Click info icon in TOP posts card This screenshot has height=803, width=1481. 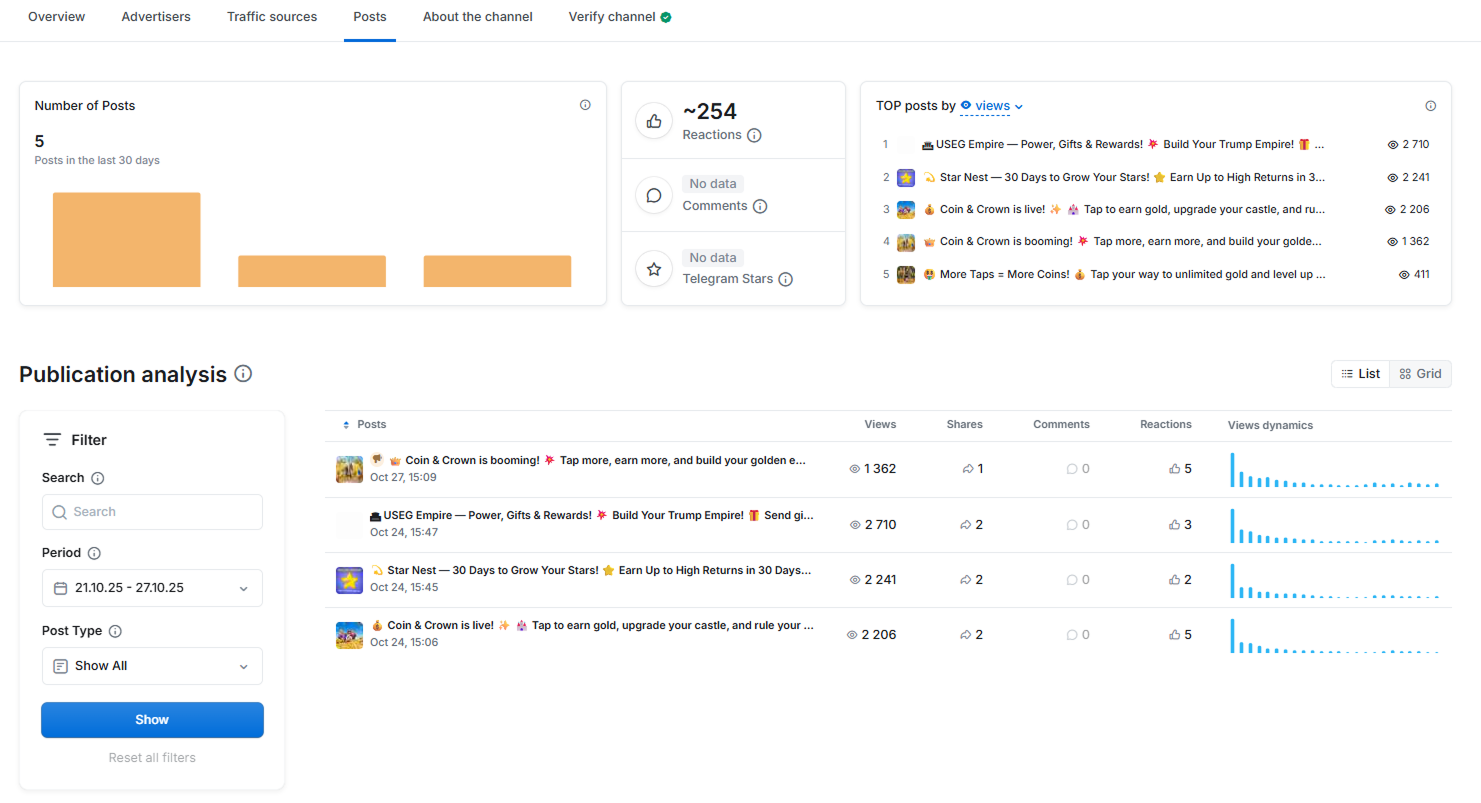1430,106
